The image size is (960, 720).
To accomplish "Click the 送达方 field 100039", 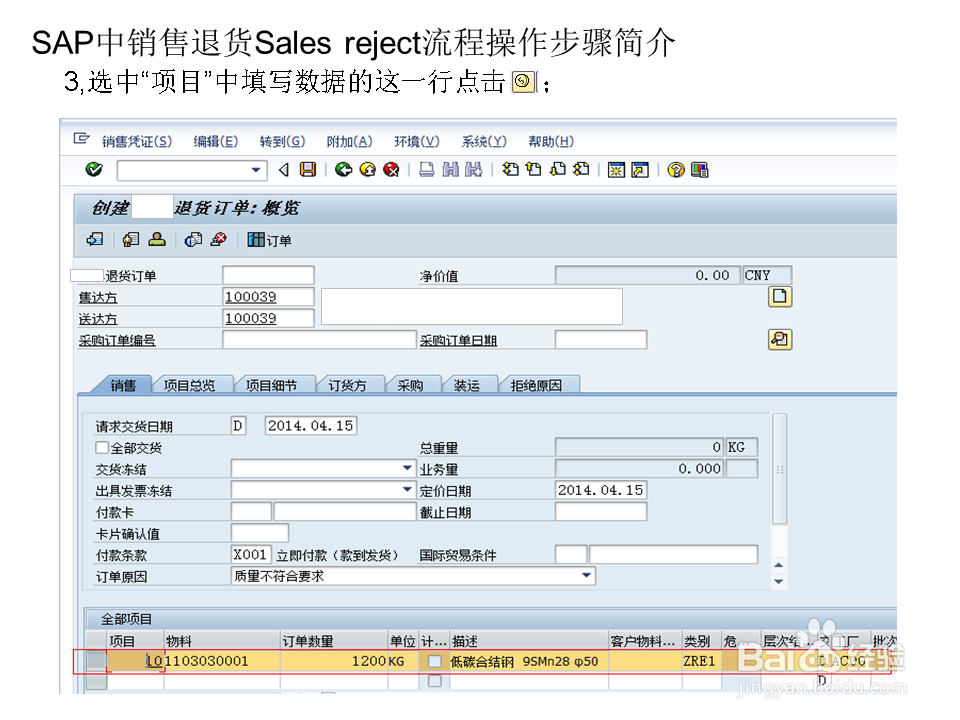I will point(268,318).
